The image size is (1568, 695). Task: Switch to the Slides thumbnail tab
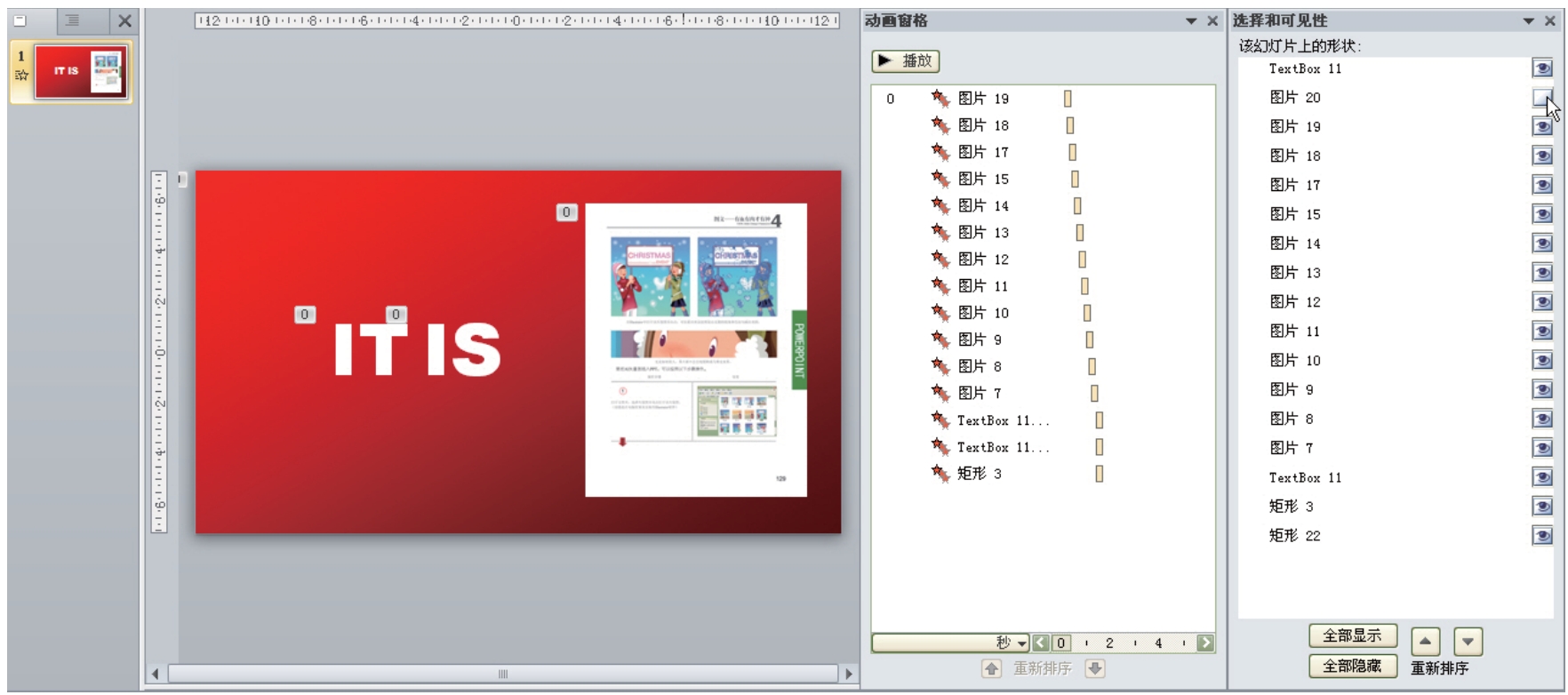pyautogui.click(x=20, y=20)
